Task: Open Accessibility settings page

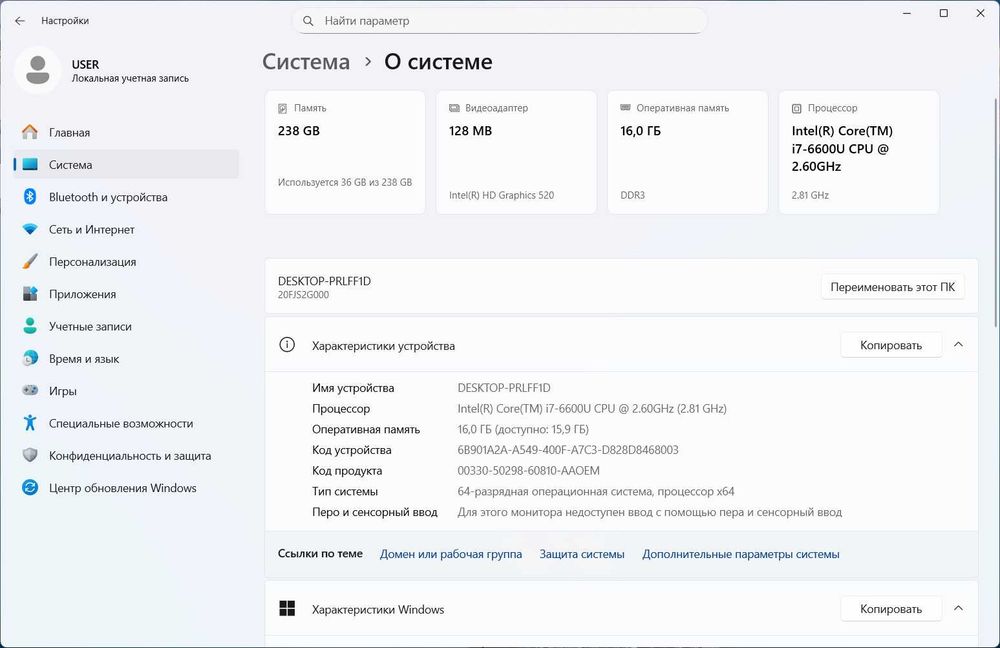Action: (x=120, y=423)
